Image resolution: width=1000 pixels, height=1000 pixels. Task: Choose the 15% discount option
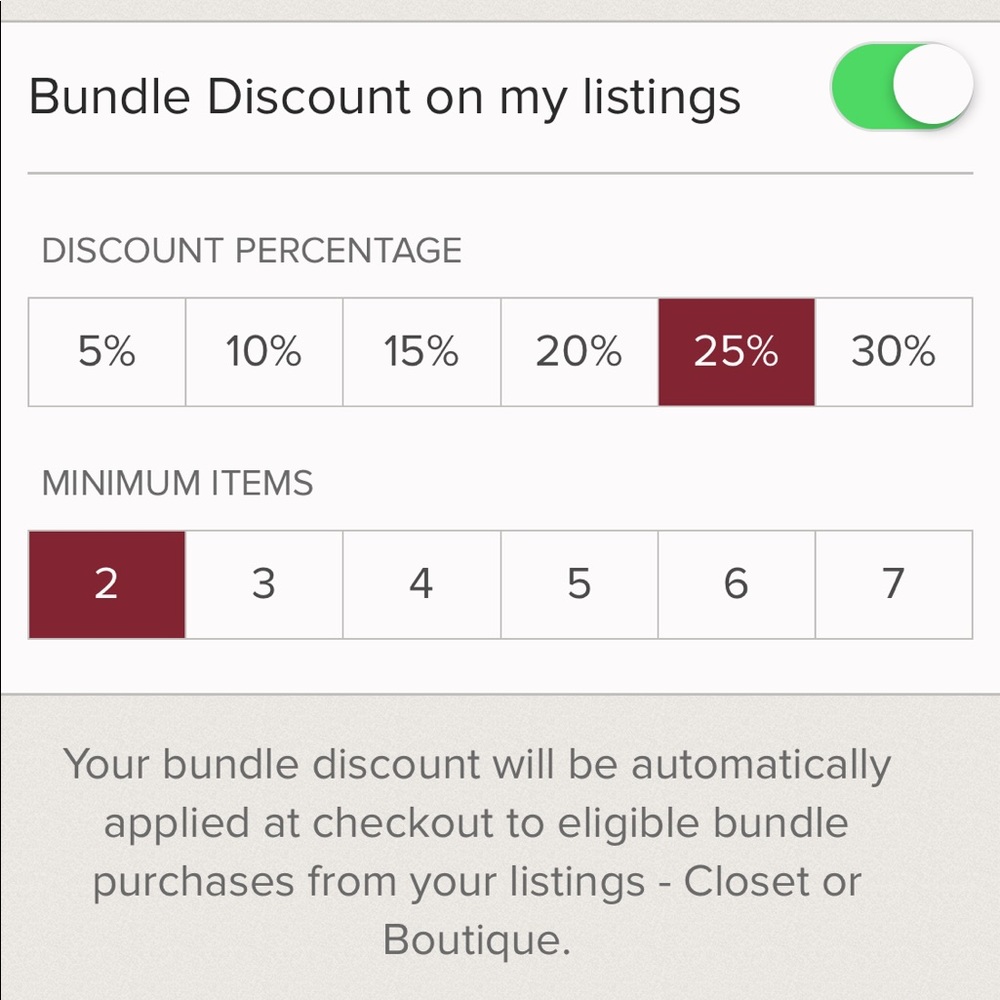[x=421, y=352]
